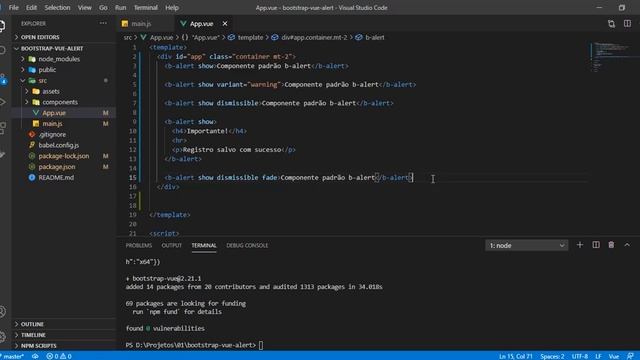The width and height of the screenshot is (640, 360).
Task: Click 'Ln 15, Col 71' in status bar
Action: point(516,356)
